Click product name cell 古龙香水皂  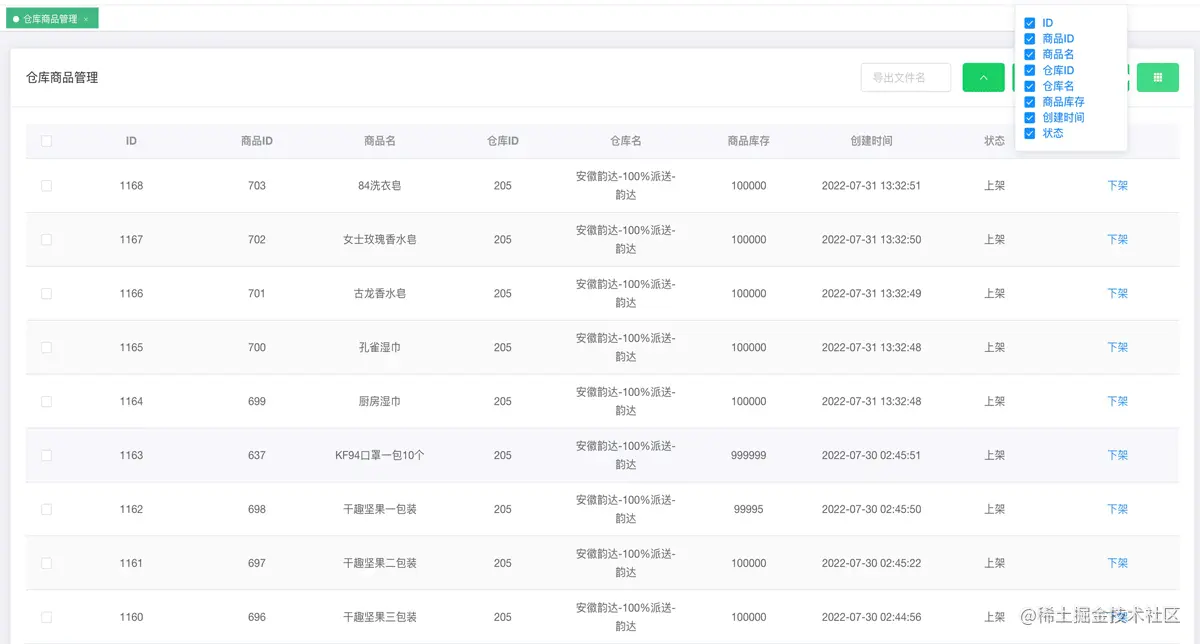point(380,294)
